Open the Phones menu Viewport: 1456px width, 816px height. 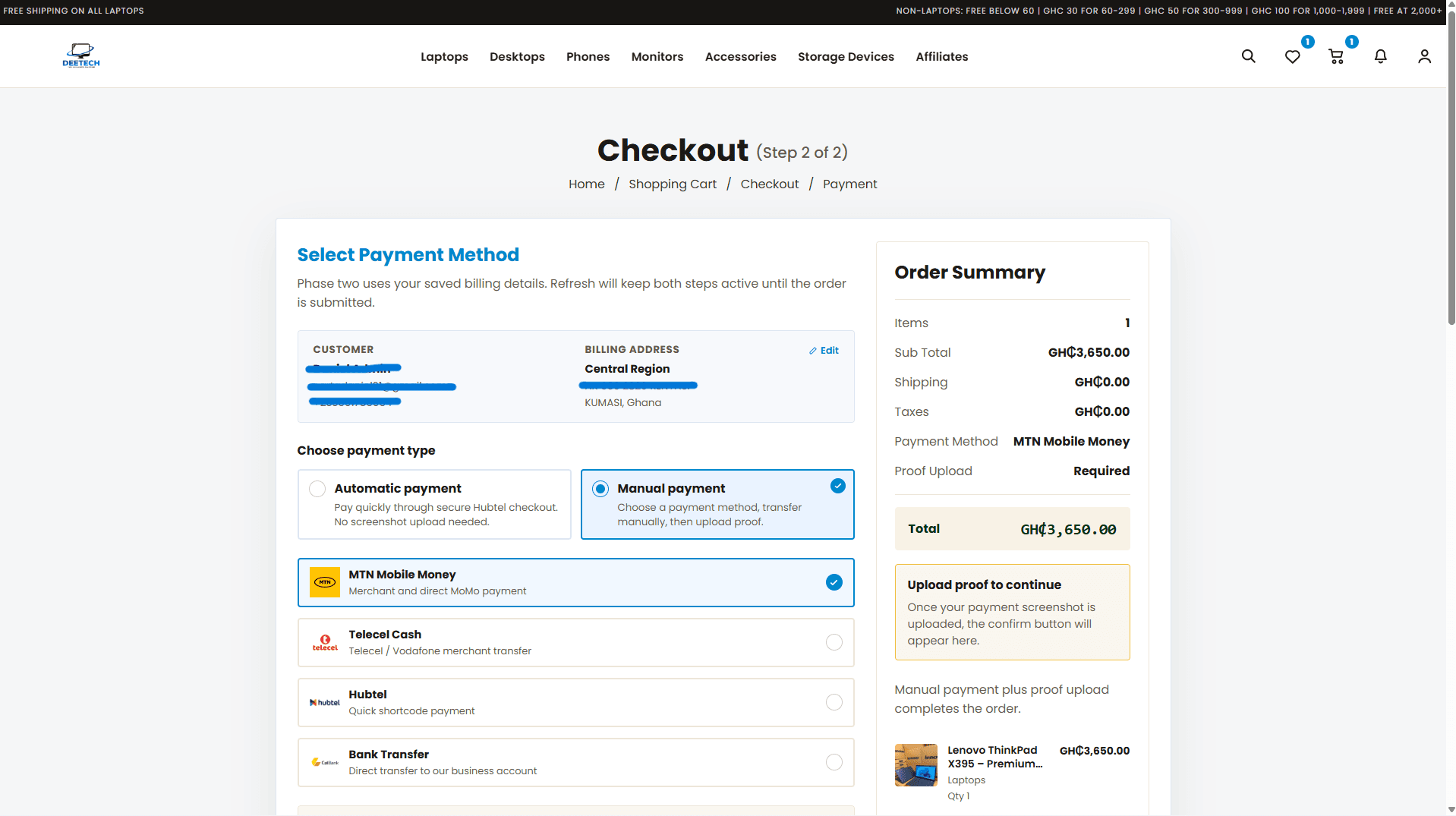[588, 56]
